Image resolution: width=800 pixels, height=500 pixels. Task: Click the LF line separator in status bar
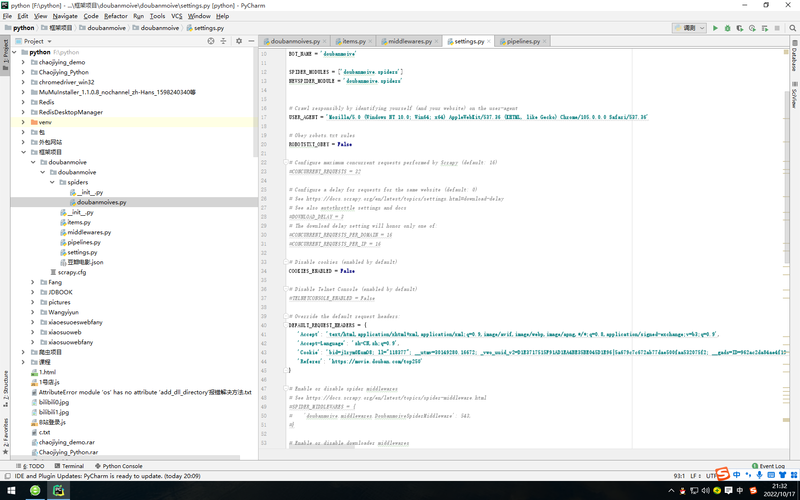[695, 476]
